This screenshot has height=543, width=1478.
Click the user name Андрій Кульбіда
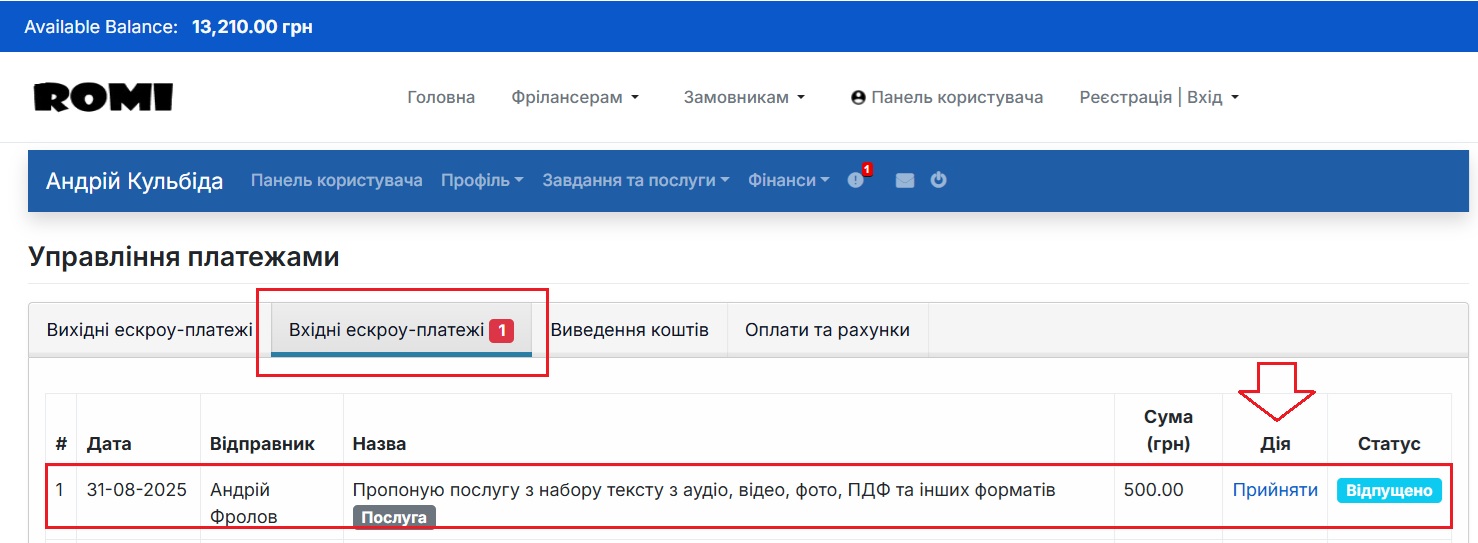click(134, 181)
